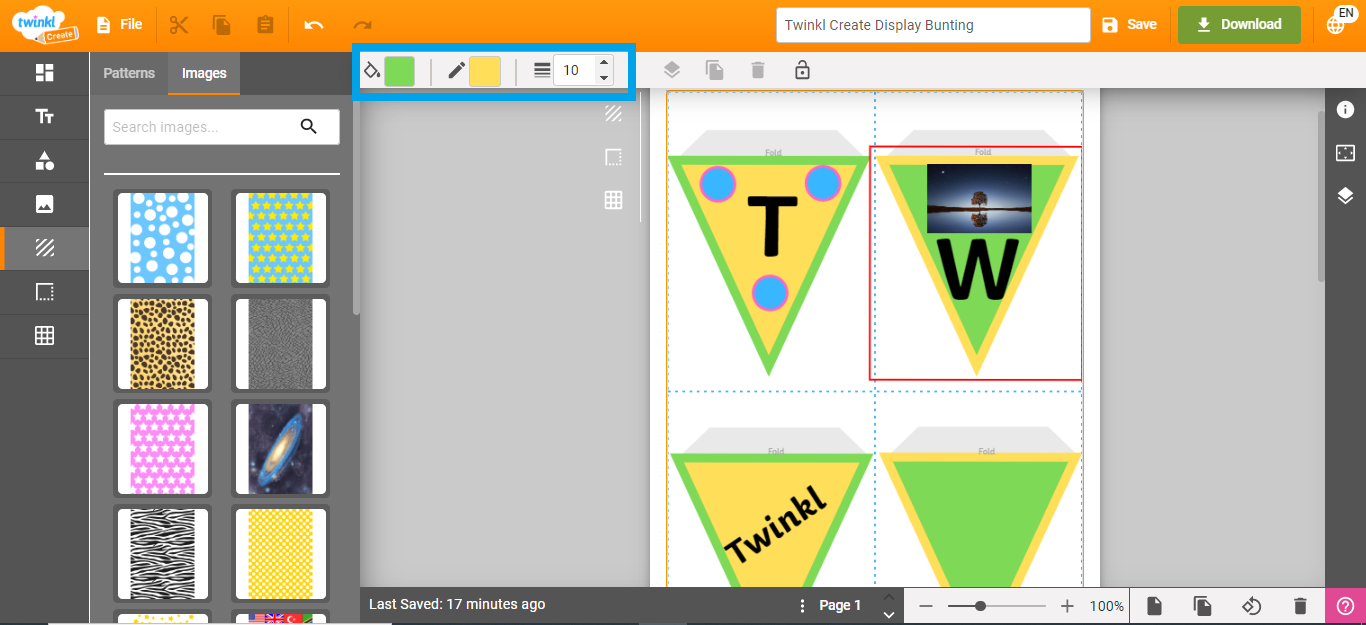The height and width of the screenshot is (625, 1366).
Task: Click the floating border icon
Action: [x=613, y=157]
